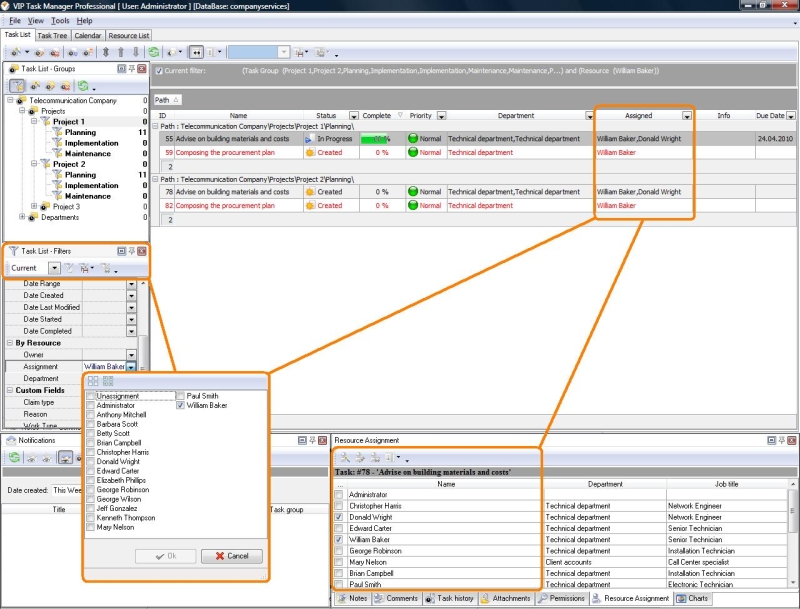Click the Name column header in task grid

pyautogui.click(x=238, y=116)
